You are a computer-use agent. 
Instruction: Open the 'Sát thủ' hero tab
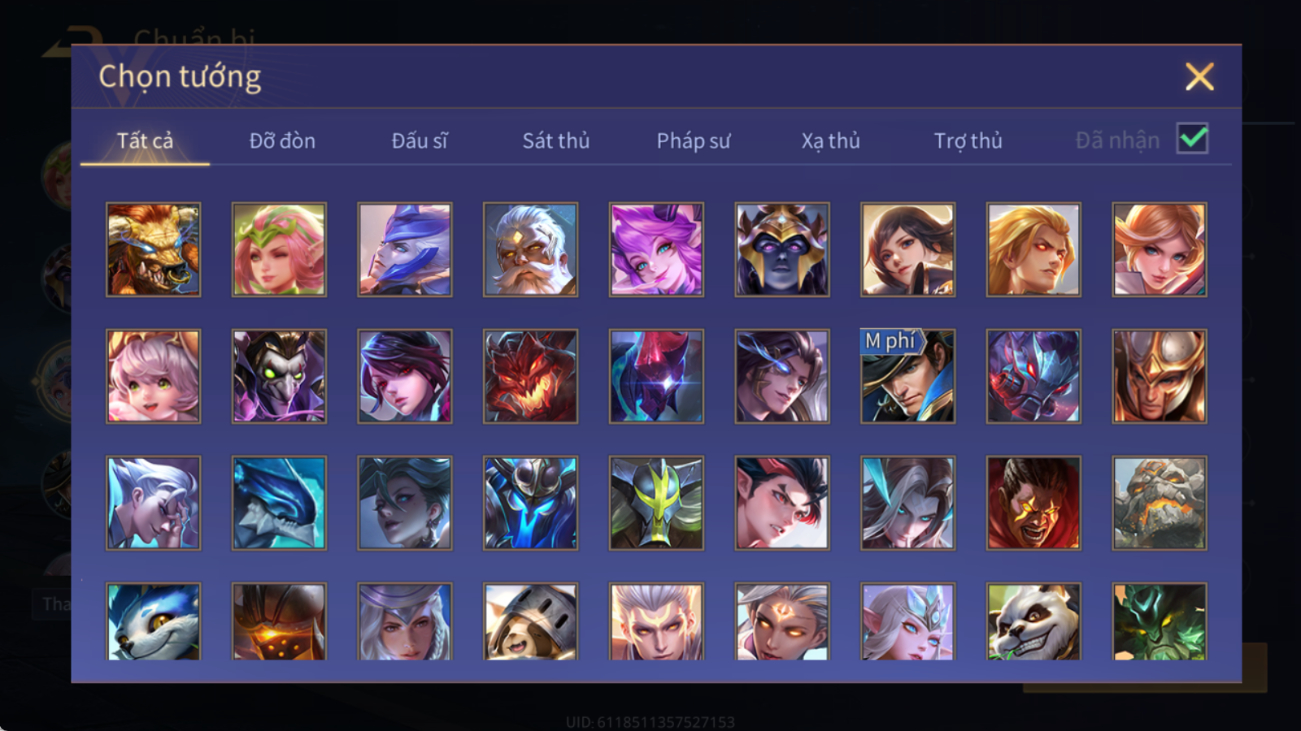point(556,141)
